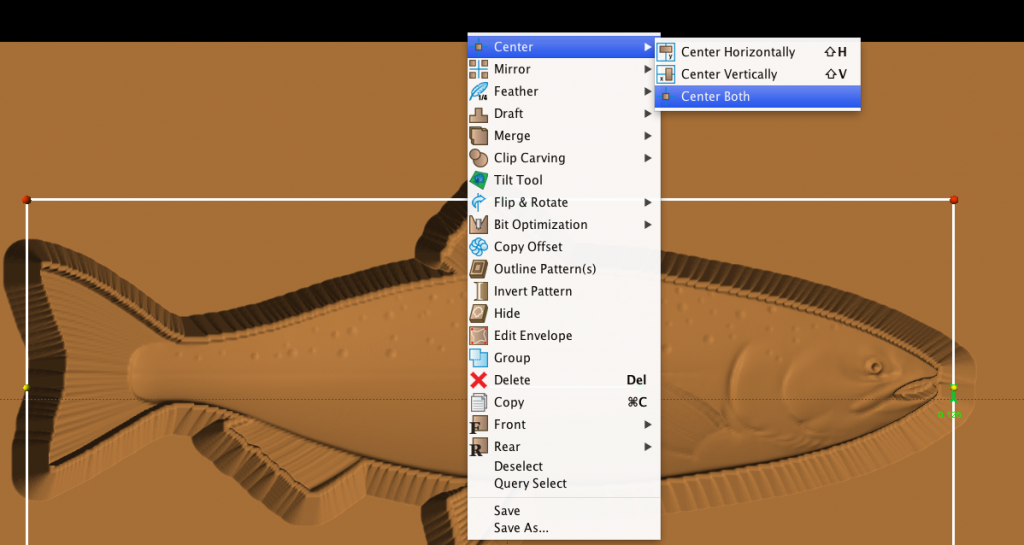Click the Center Vertically icon
Image resolution: width=1024 pixels, height=545 pixels.
[666, 74]
